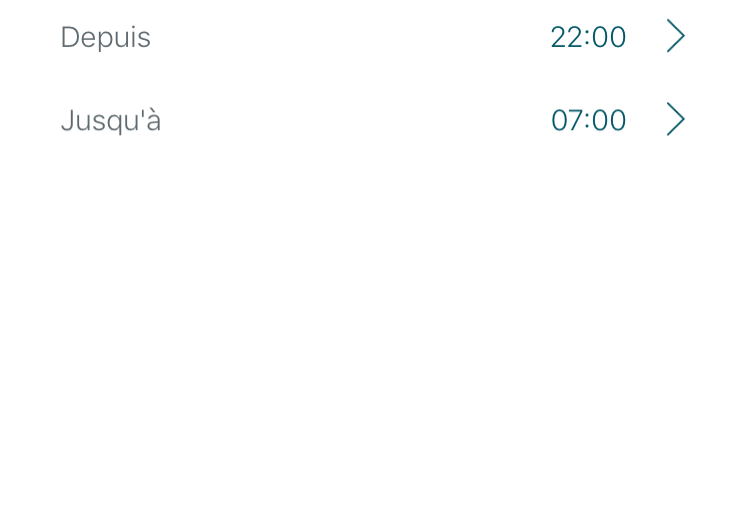Open the Depuis setting row

[375, 37]
